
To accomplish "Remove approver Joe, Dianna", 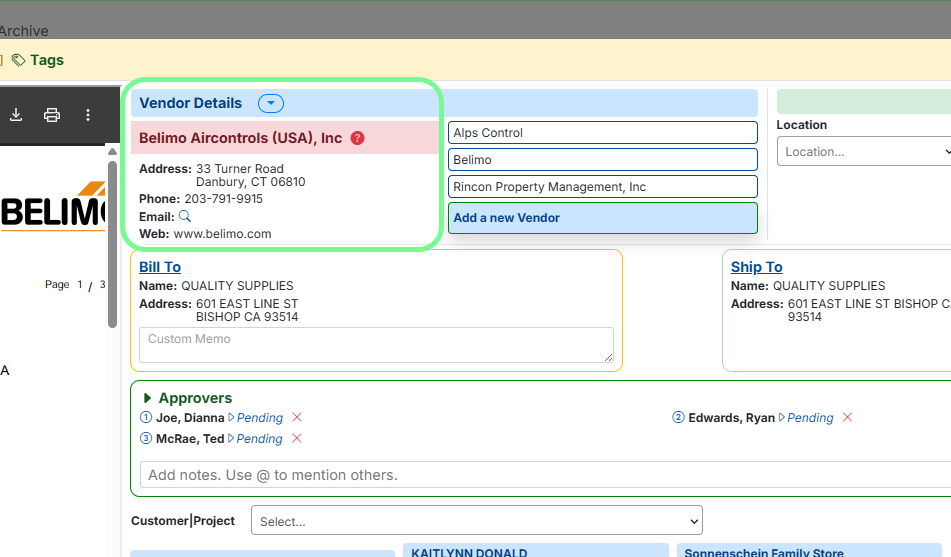I will coord(297,417).
